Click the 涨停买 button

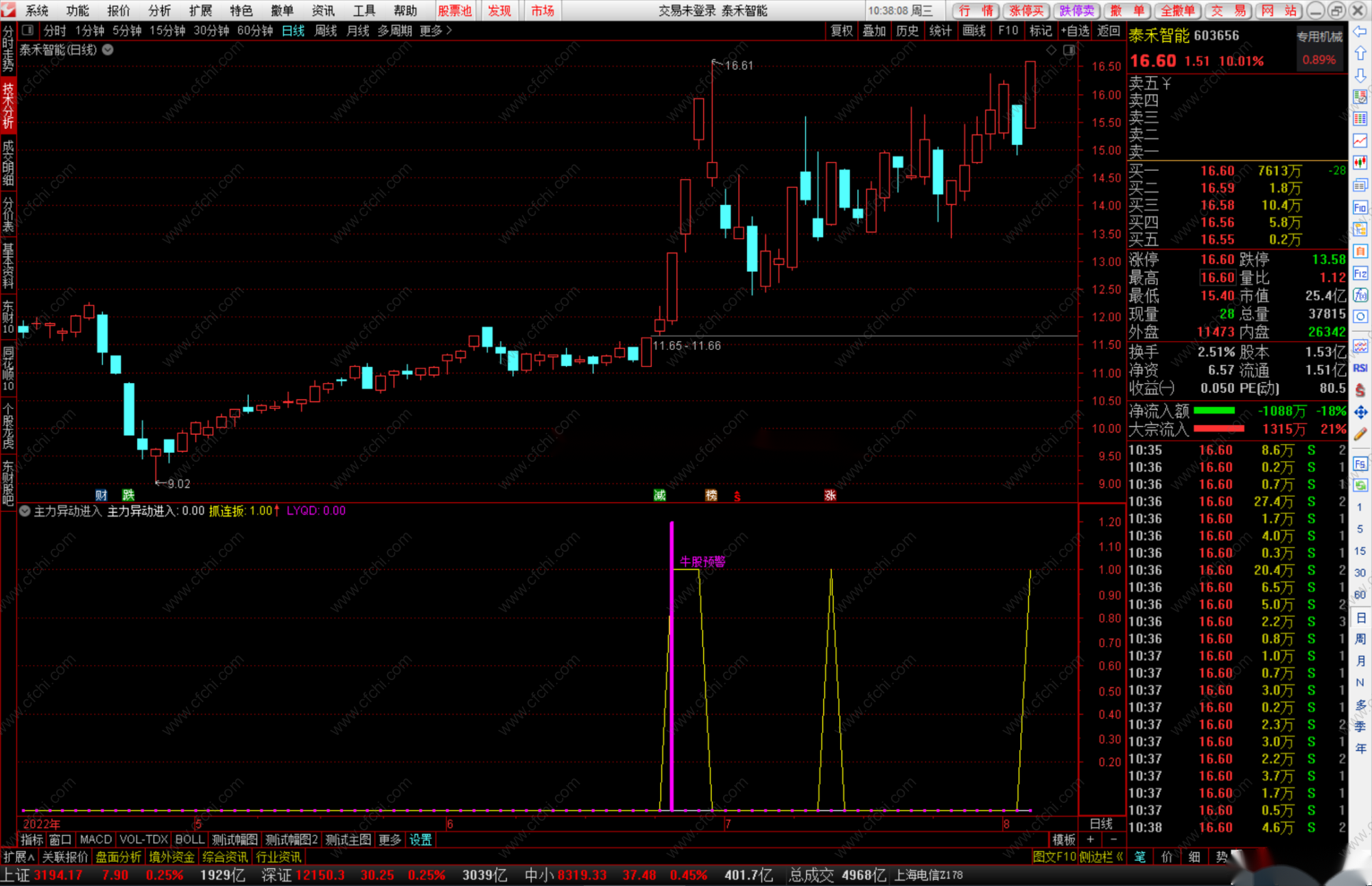[1026, 10]
